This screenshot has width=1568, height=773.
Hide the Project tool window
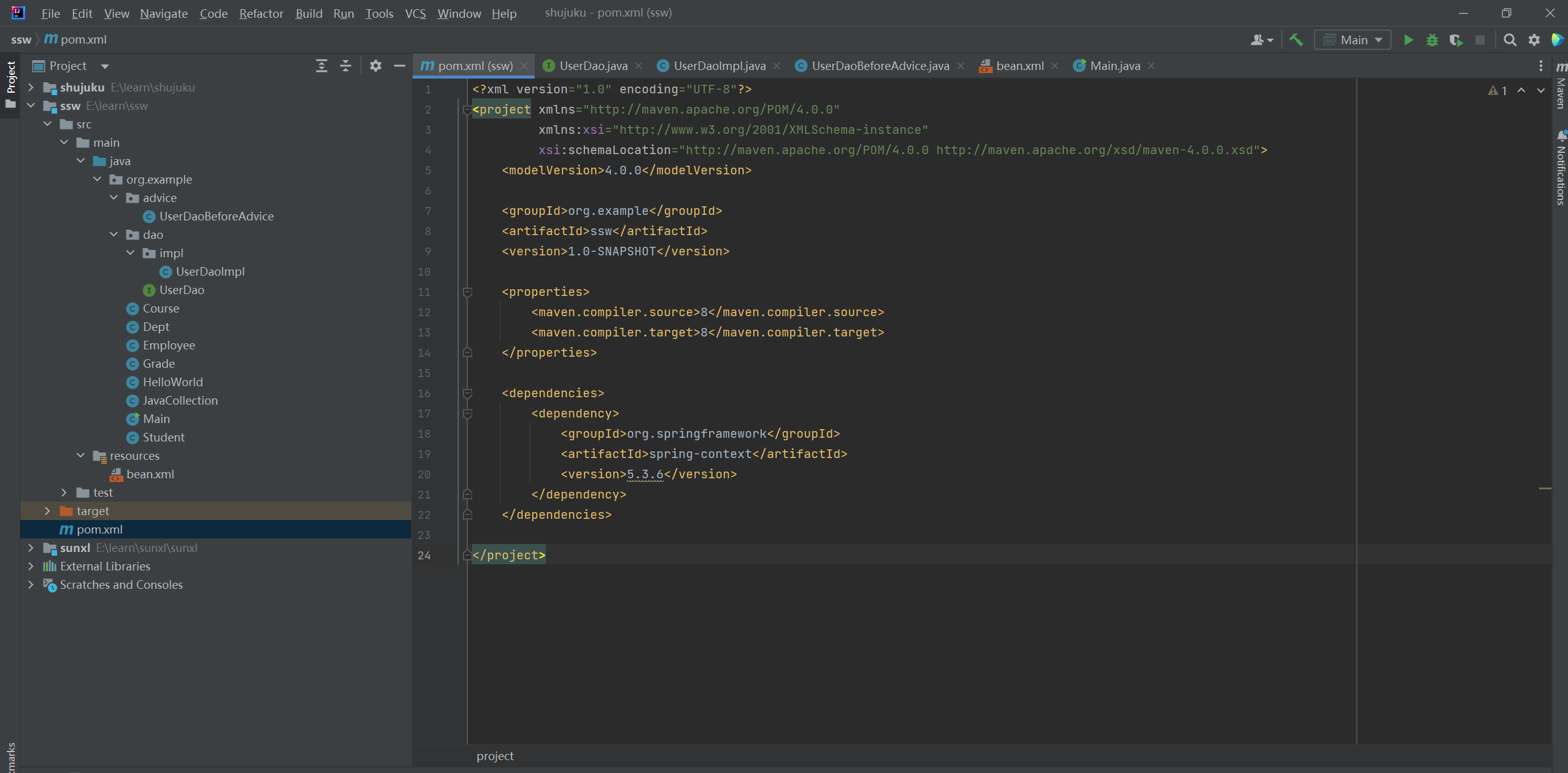(399, 66)
